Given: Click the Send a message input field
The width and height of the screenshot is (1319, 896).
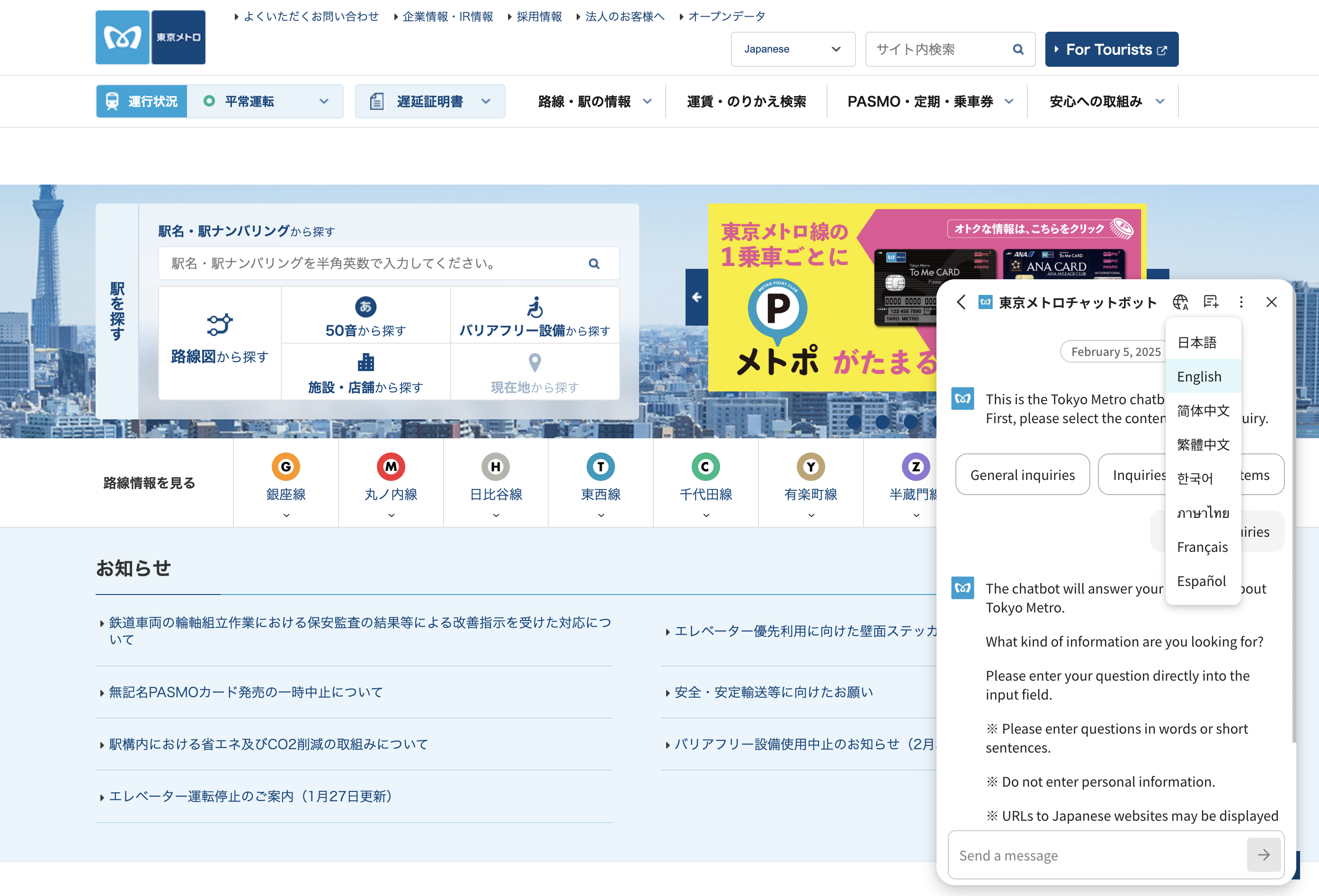Looking at the screenshot, I should click(x=1096, y=854).
